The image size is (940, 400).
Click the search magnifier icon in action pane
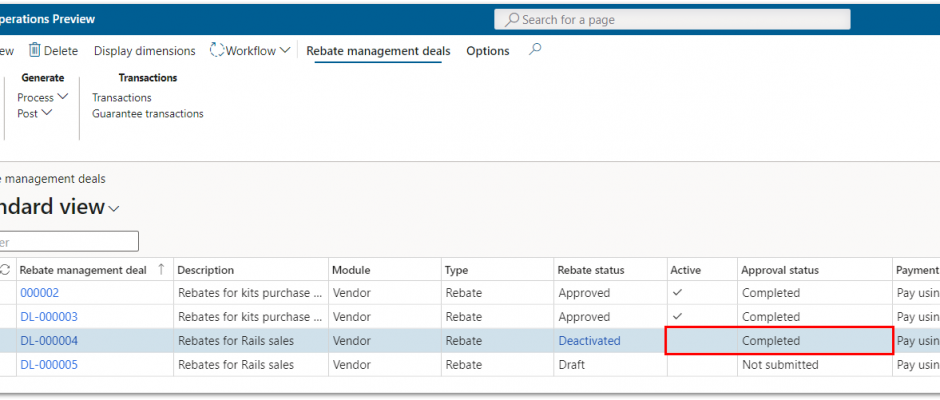[x=535, y=50]
